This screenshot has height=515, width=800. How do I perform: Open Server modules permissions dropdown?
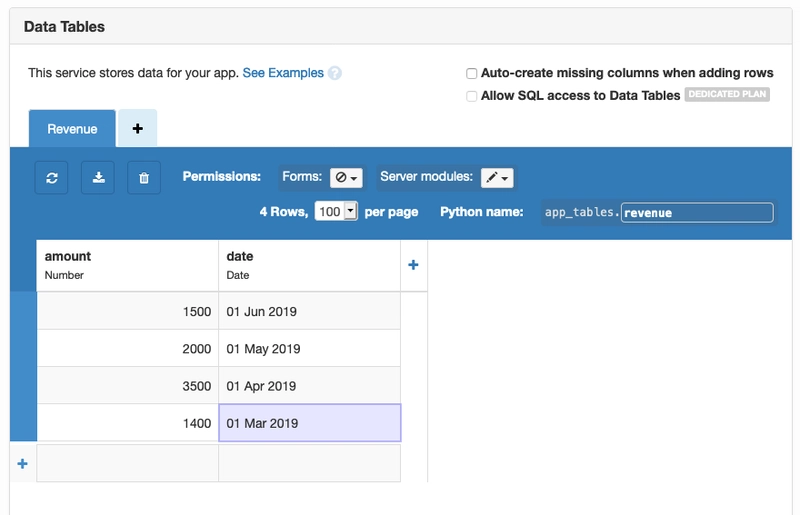click(x=497, y=178)
